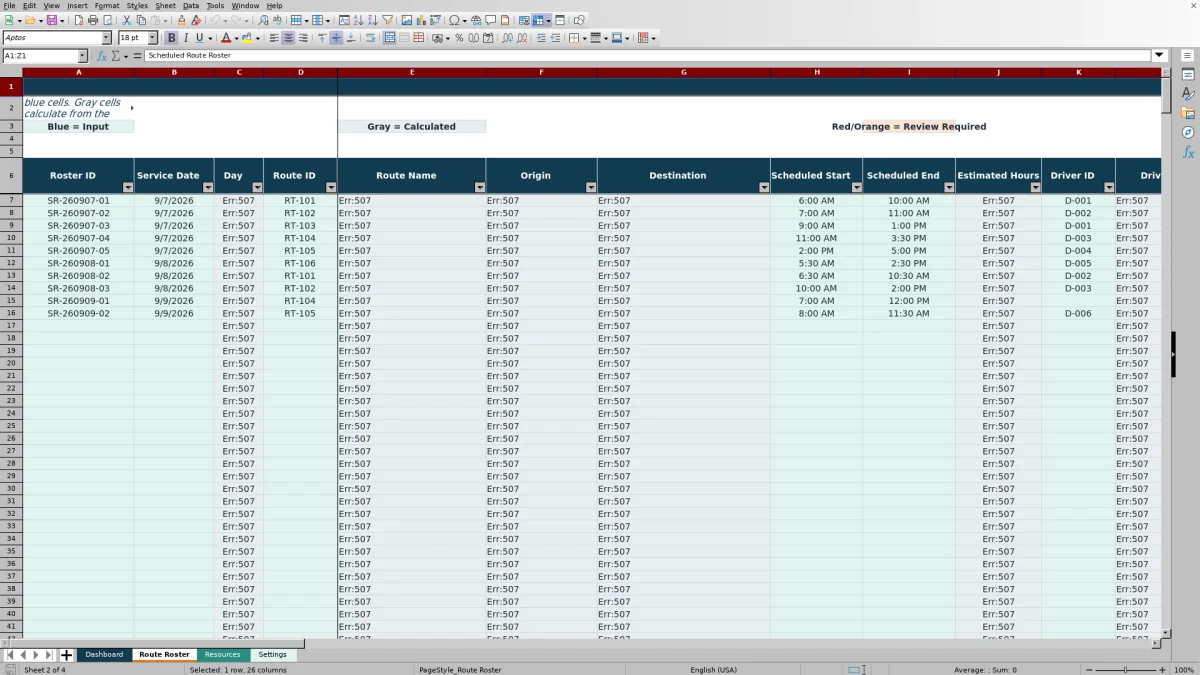Open Sidebar Properties panel icon

[1188, 75]
